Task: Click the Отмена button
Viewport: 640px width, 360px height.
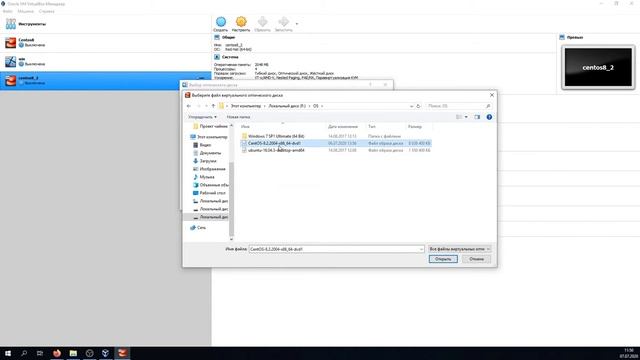Action: [476, 259]
